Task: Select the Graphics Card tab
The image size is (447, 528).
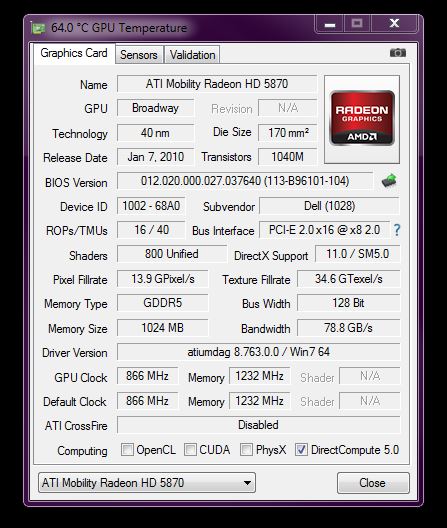Action: [x=74, y=53]
